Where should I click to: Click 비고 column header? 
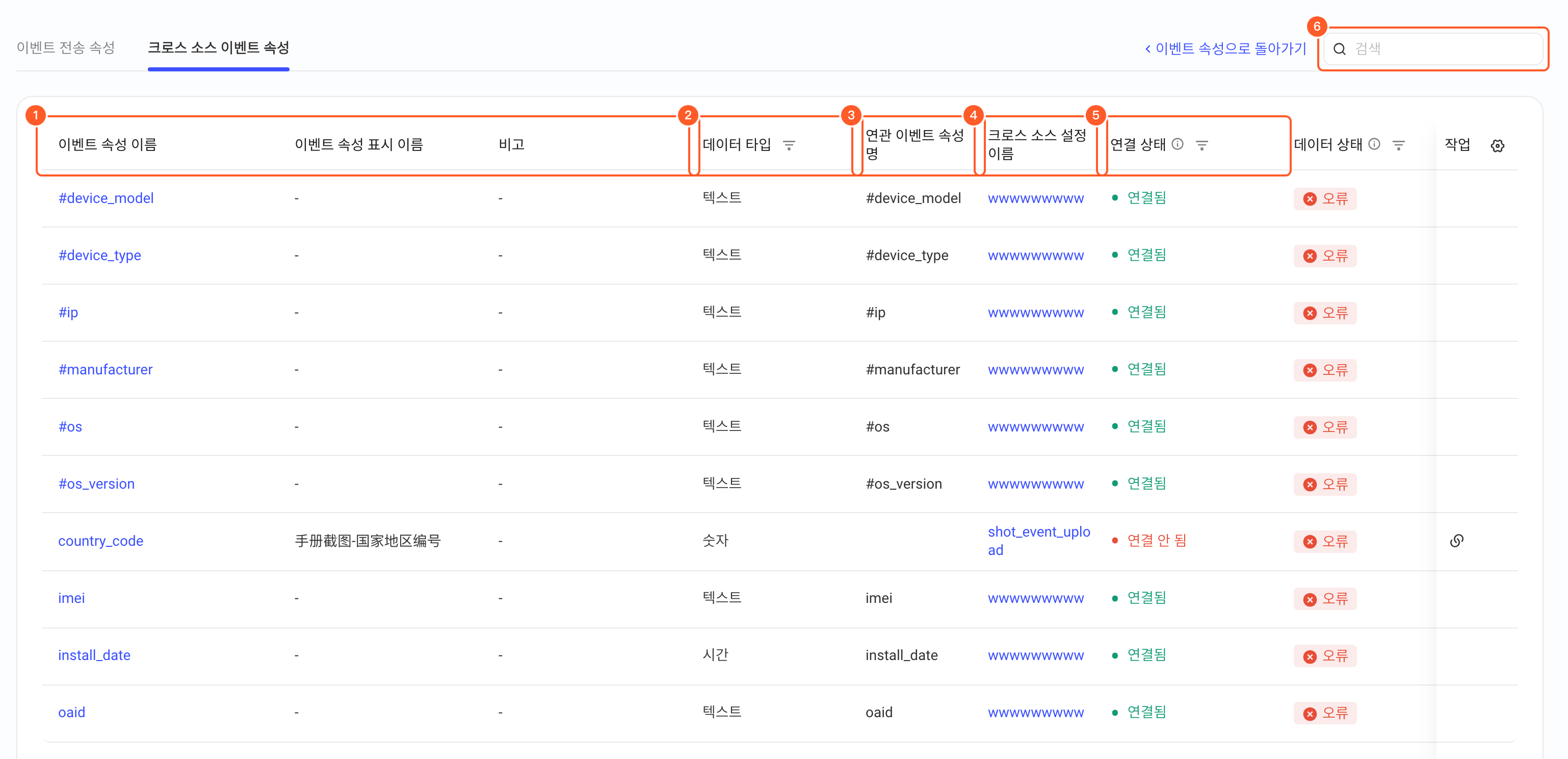[511, 144]
